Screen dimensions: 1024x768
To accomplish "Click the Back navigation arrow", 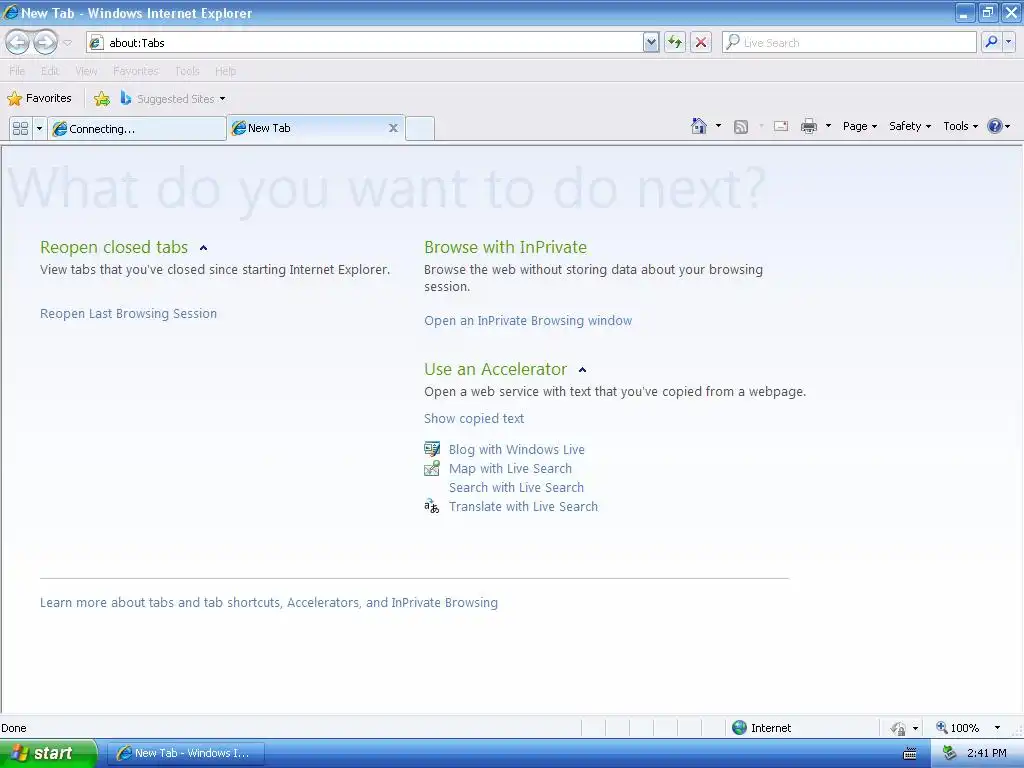I will click(x=18, y=42).
